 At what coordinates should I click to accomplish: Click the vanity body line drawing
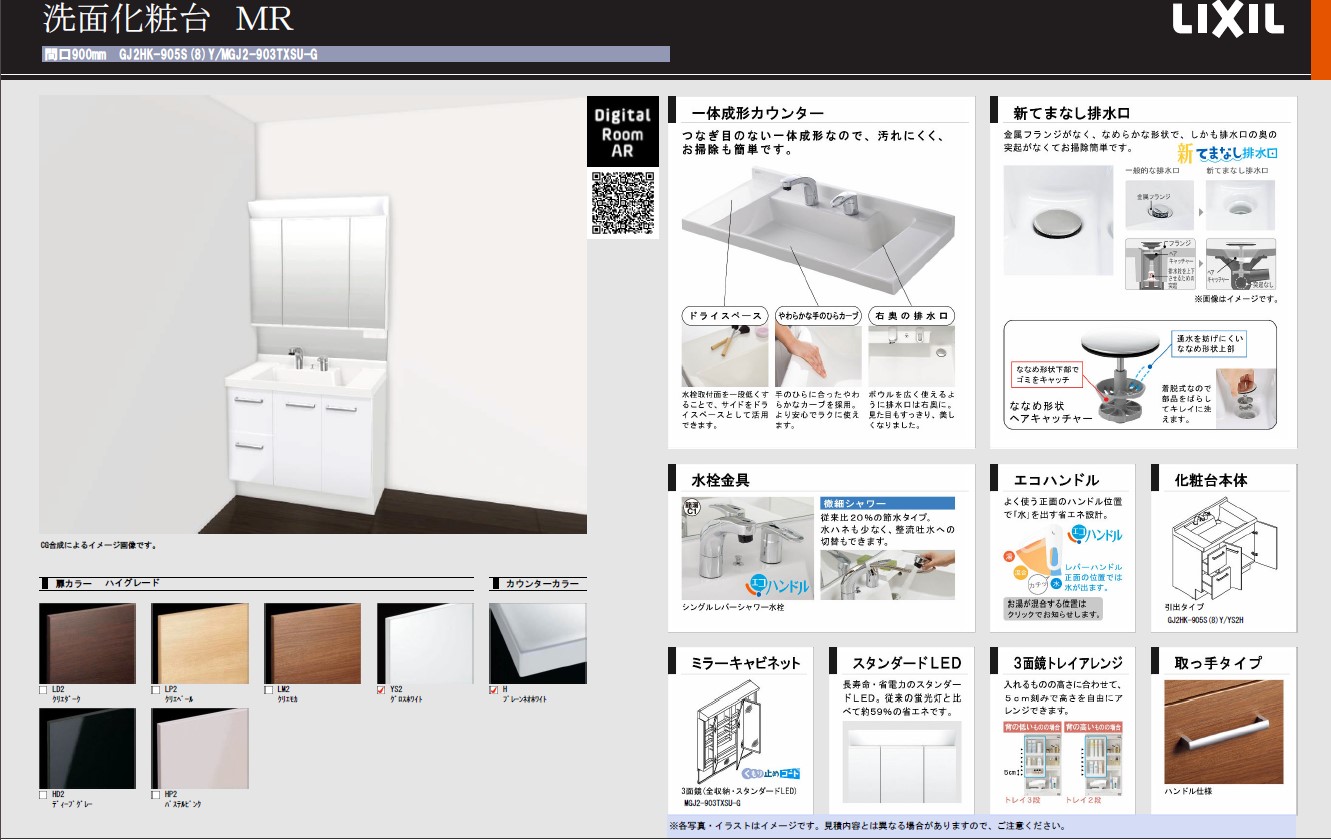(x=1227, y=546)
